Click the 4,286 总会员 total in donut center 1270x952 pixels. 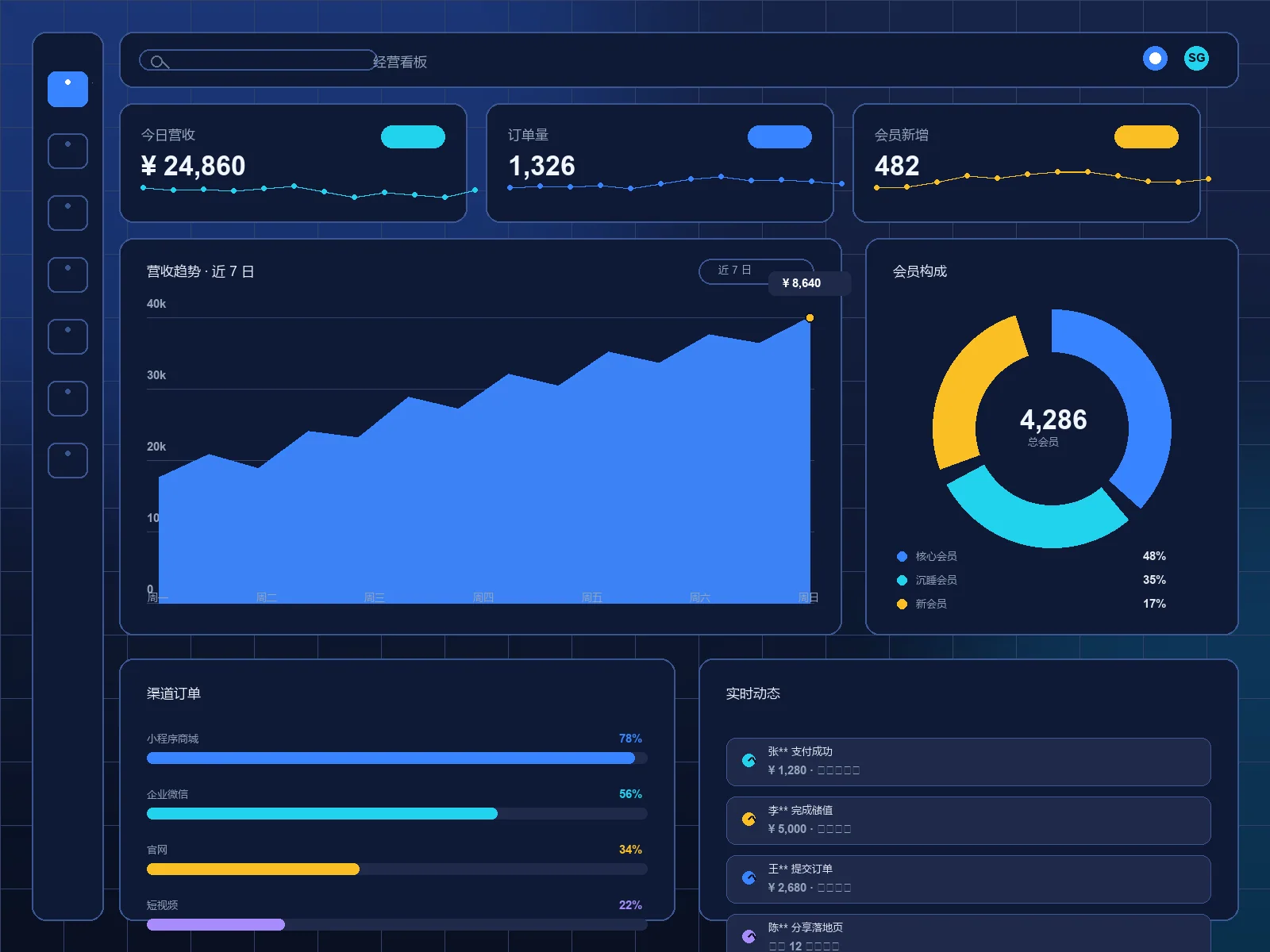(x=1053, y=427)
